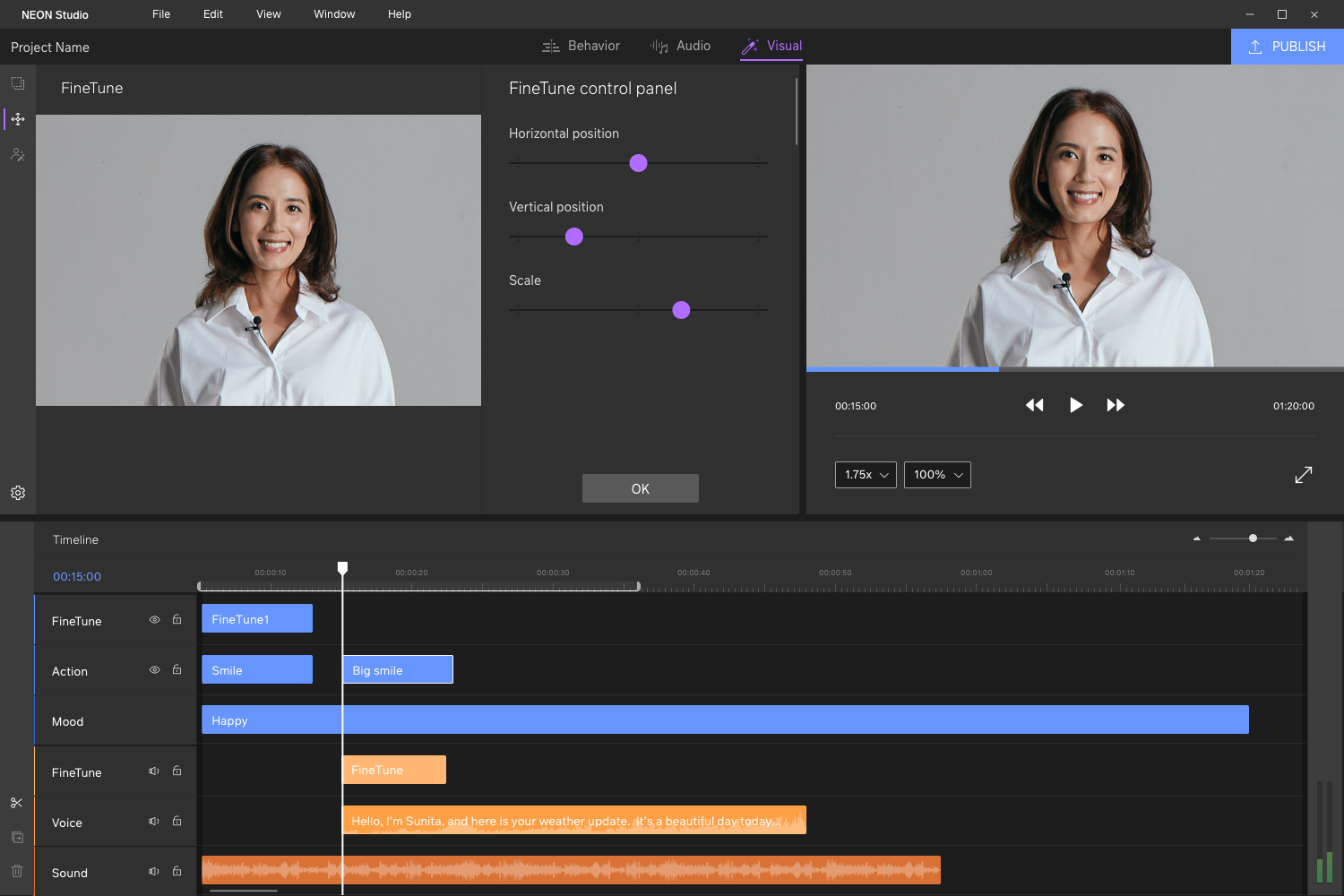1344x896 pixels.
Task: Unlock the Action track lock icon
Action: (177, 669)
